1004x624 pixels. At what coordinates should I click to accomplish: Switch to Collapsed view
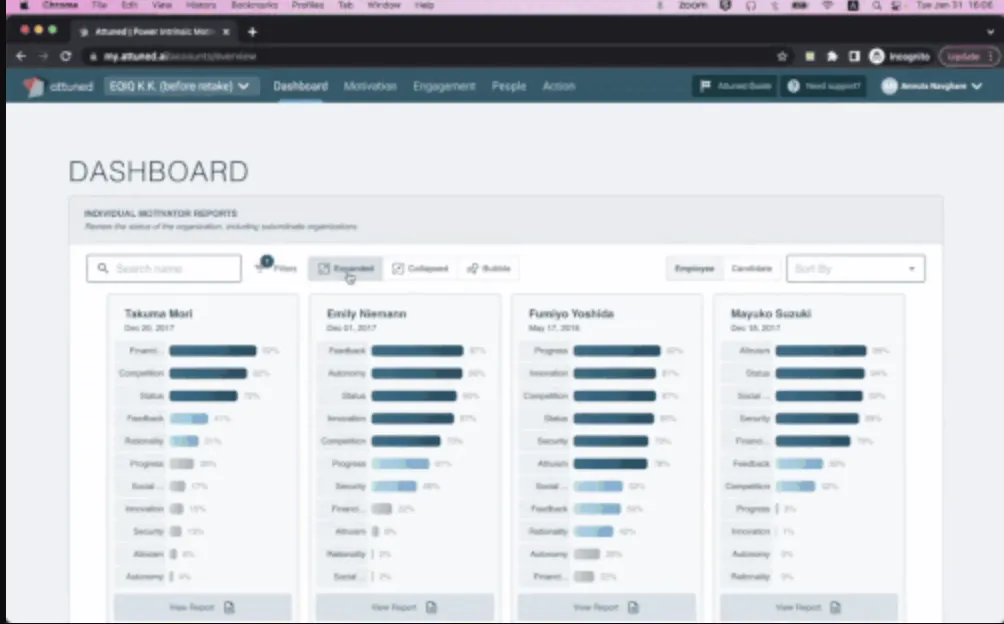(x=420, y=269)
